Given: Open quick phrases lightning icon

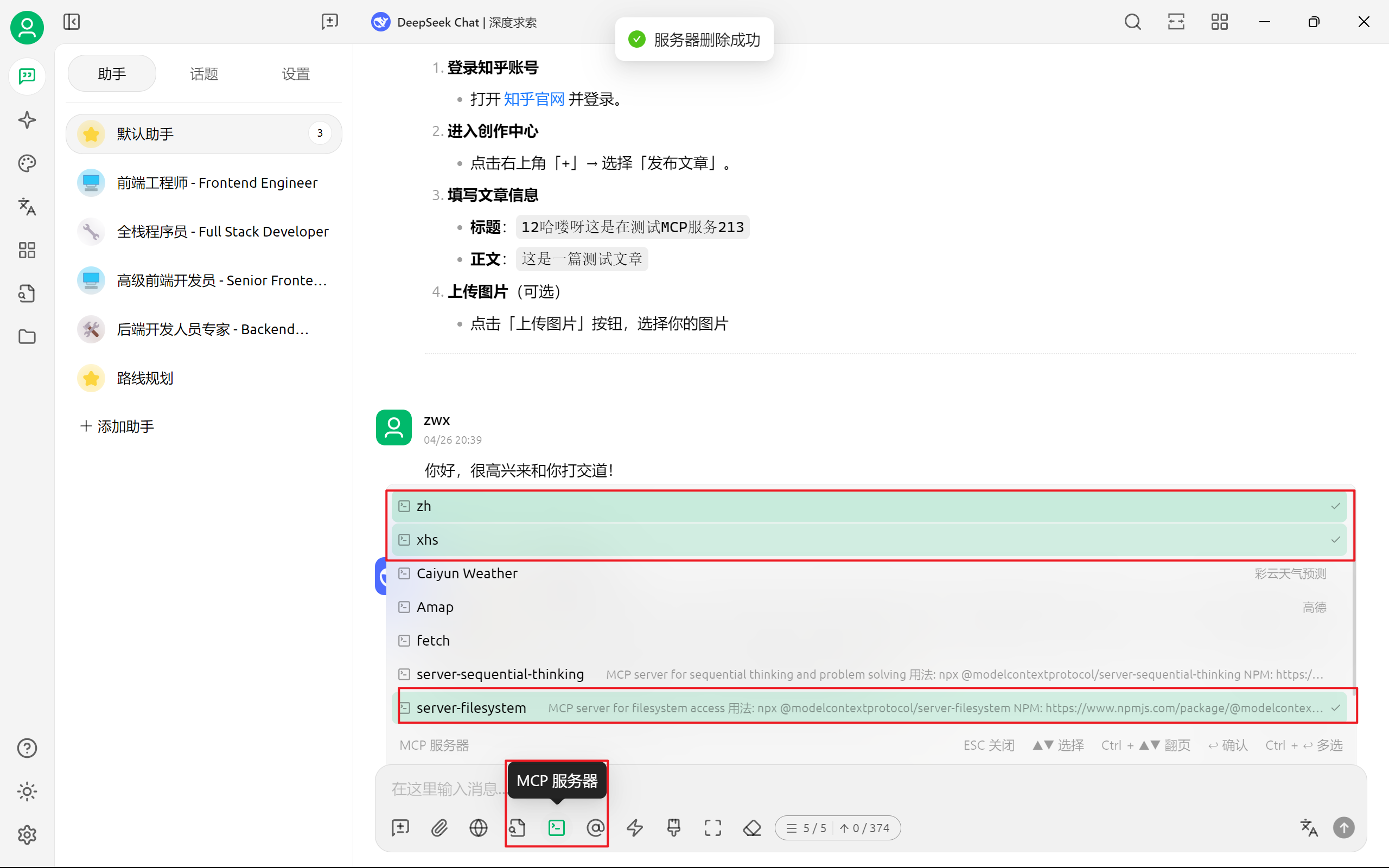Looking at the screenshot, I should [x=634, y=827].
